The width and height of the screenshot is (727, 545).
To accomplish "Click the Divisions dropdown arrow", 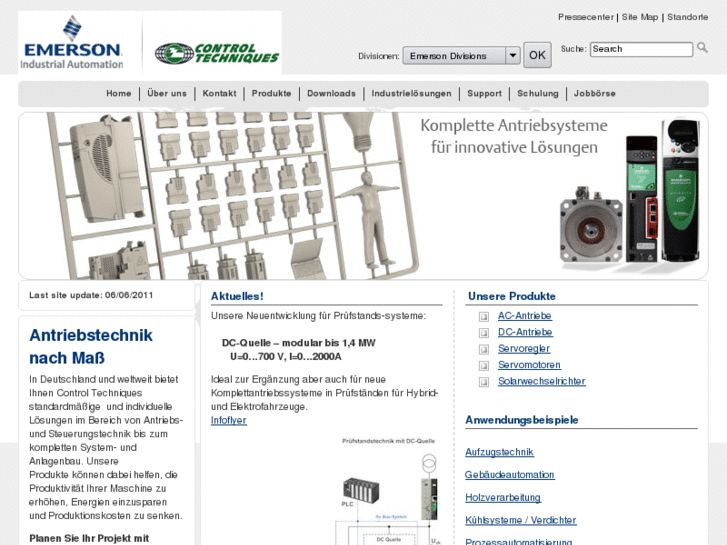I will [512, 56].
